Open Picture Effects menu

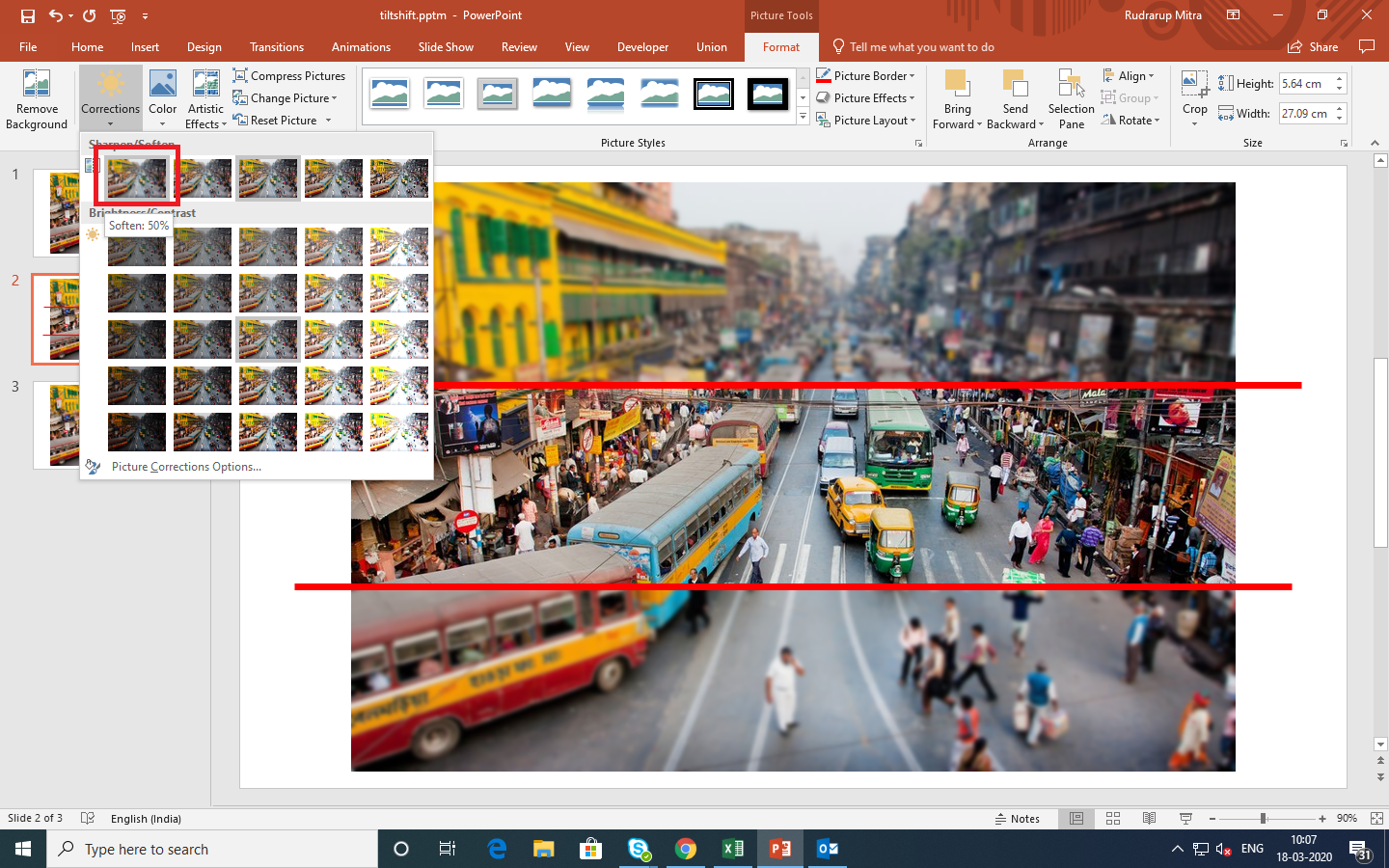(865, 98)
